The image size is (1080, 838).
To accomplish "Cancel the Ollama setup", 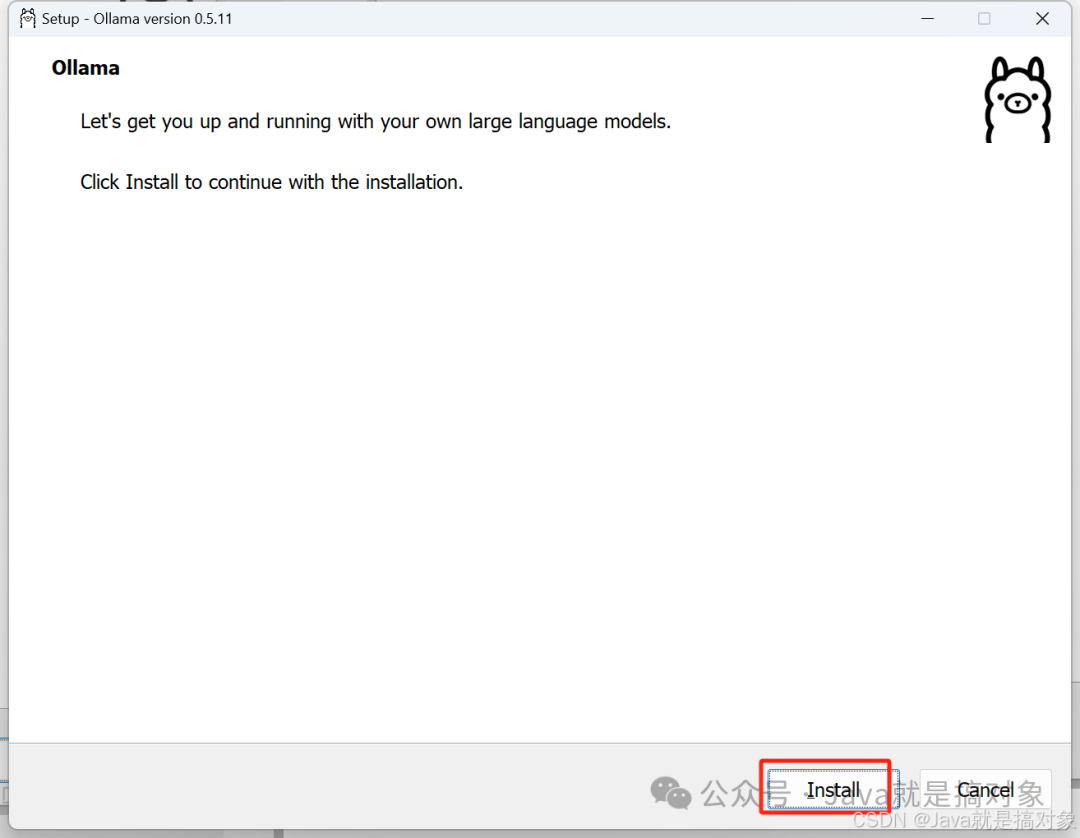I will tap(985, 789).
